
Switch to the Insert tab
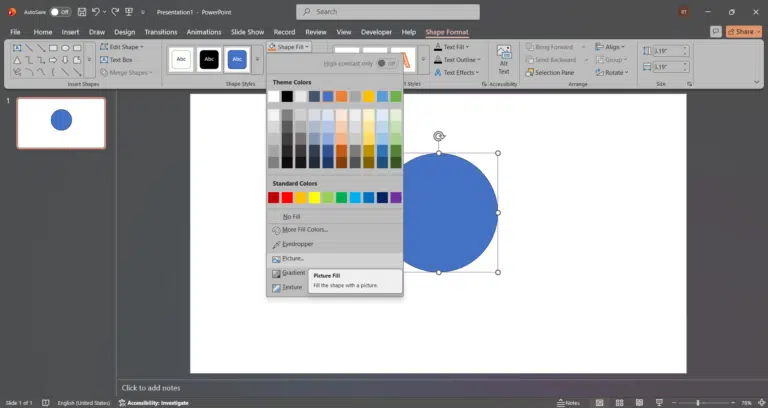[70, 32]
